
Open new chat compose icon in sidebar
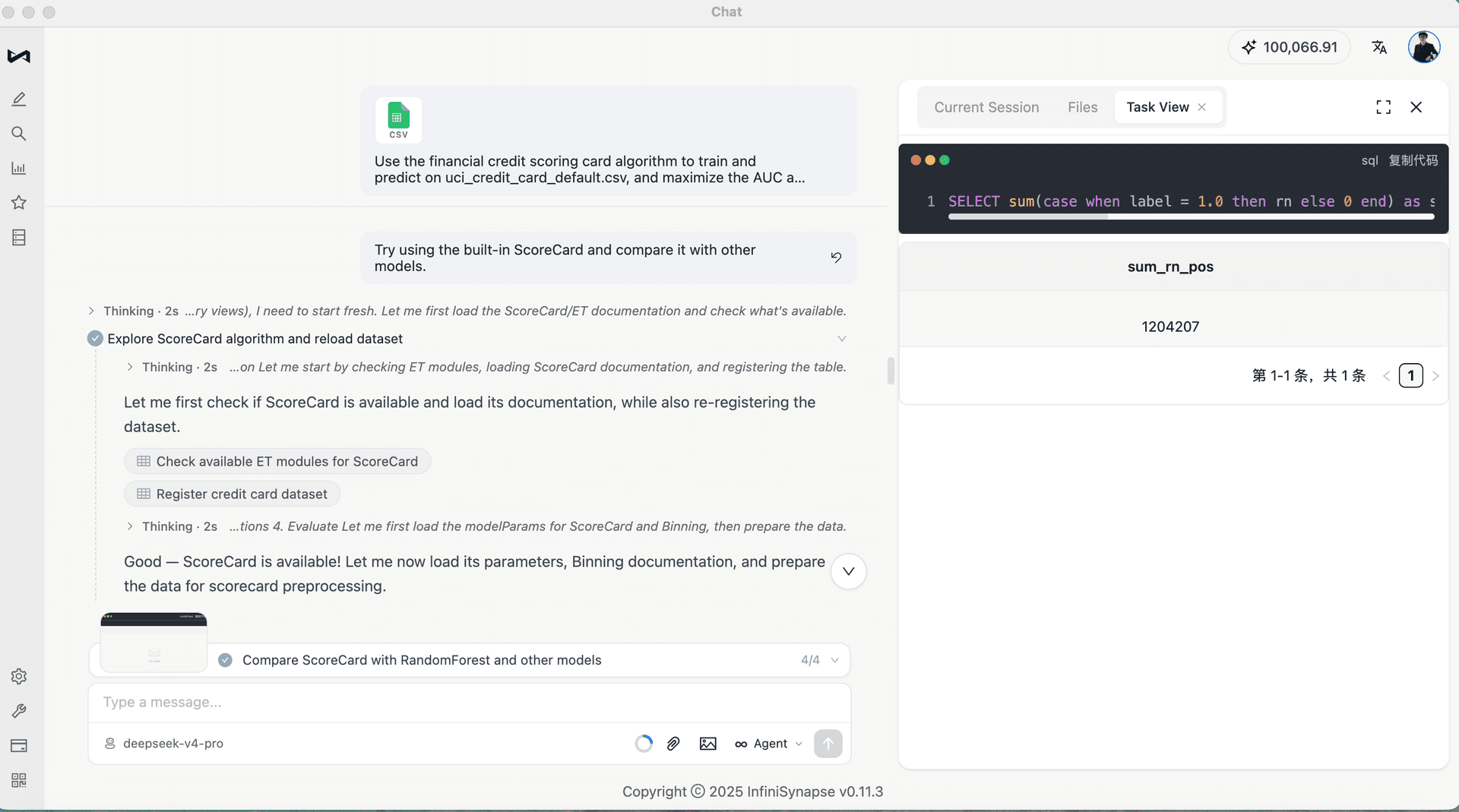point(19,100)
